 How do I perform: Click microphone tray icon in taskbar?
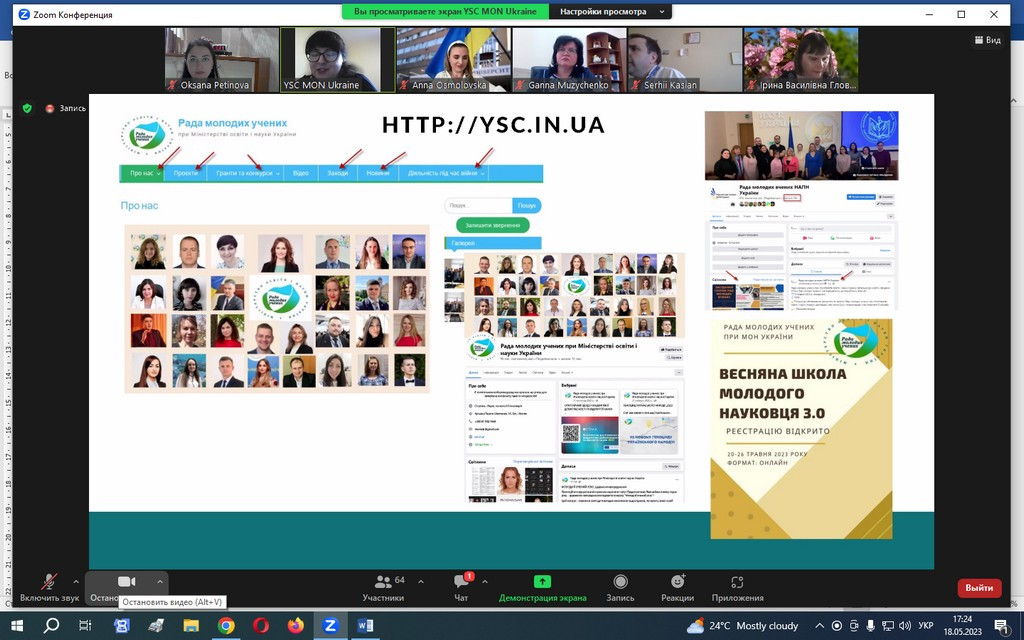click(x=871, y=626)
